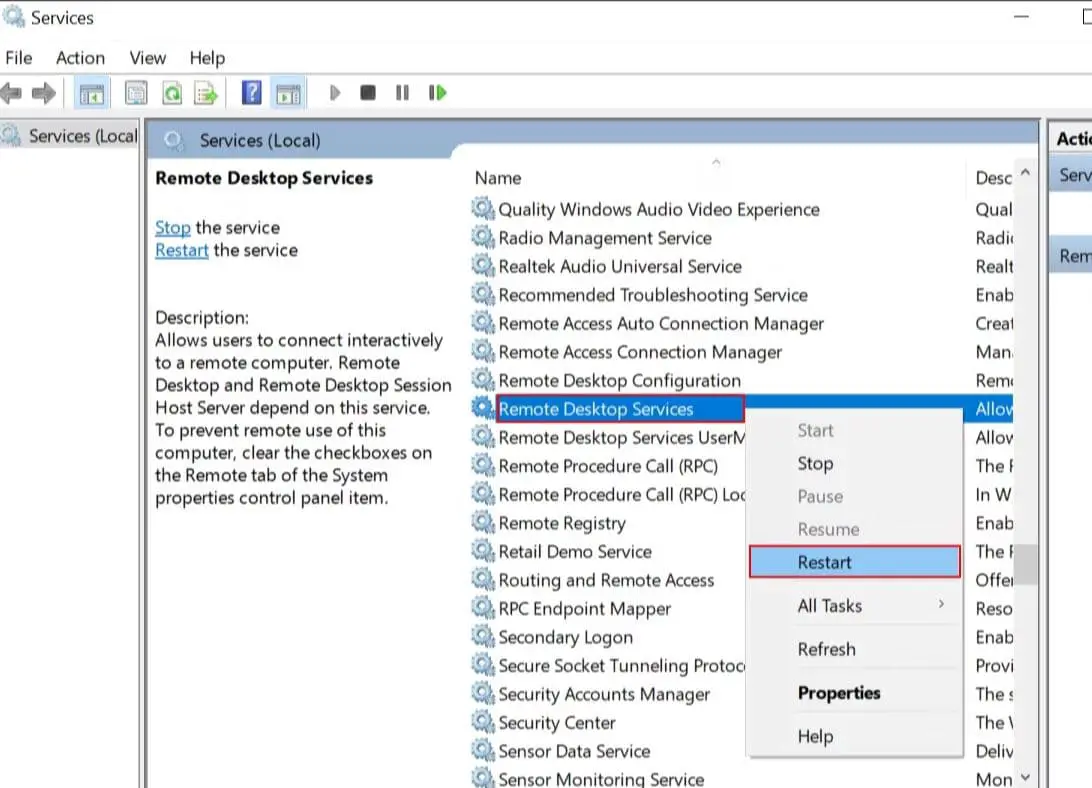Click the Pause Service toolbar button
The width and height of the screenshot is (1092, 788).
[x=402, y=93]
